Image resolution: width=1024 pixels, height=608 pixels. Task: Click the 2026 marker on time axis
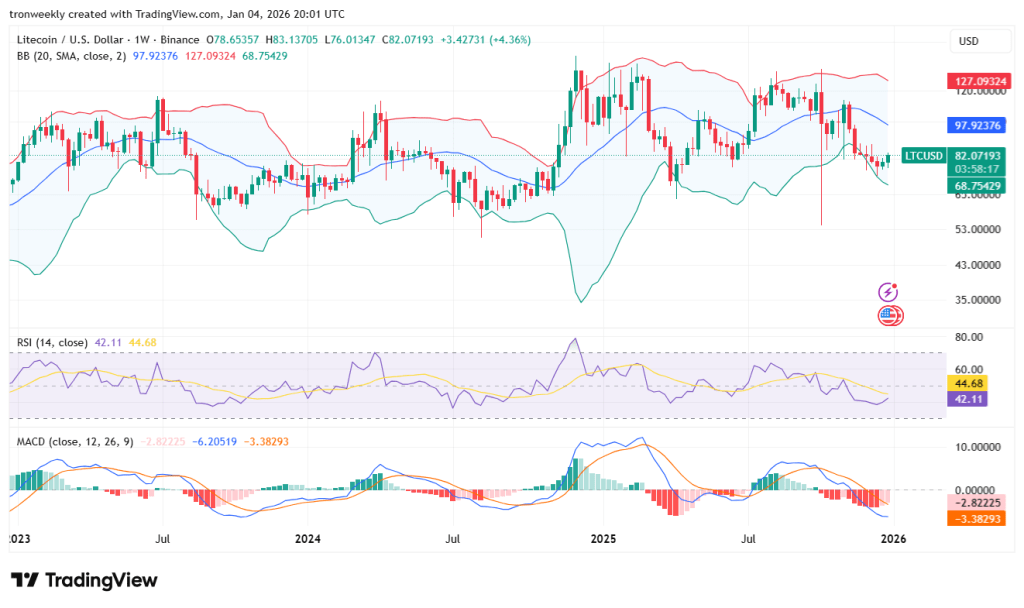(x=893, y=539)
